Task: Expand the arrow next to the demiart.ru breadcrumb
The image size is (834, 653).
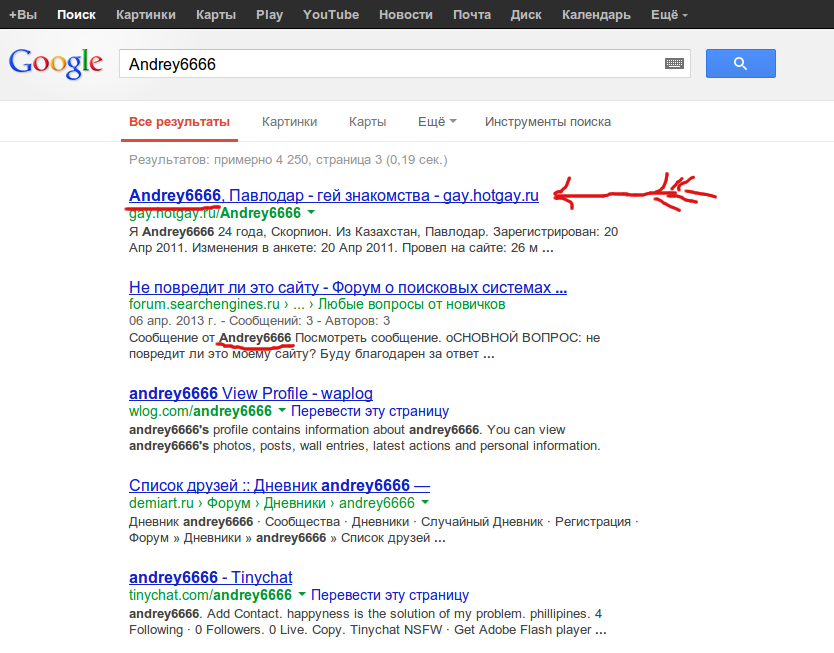Action: [x=425, y=502]
